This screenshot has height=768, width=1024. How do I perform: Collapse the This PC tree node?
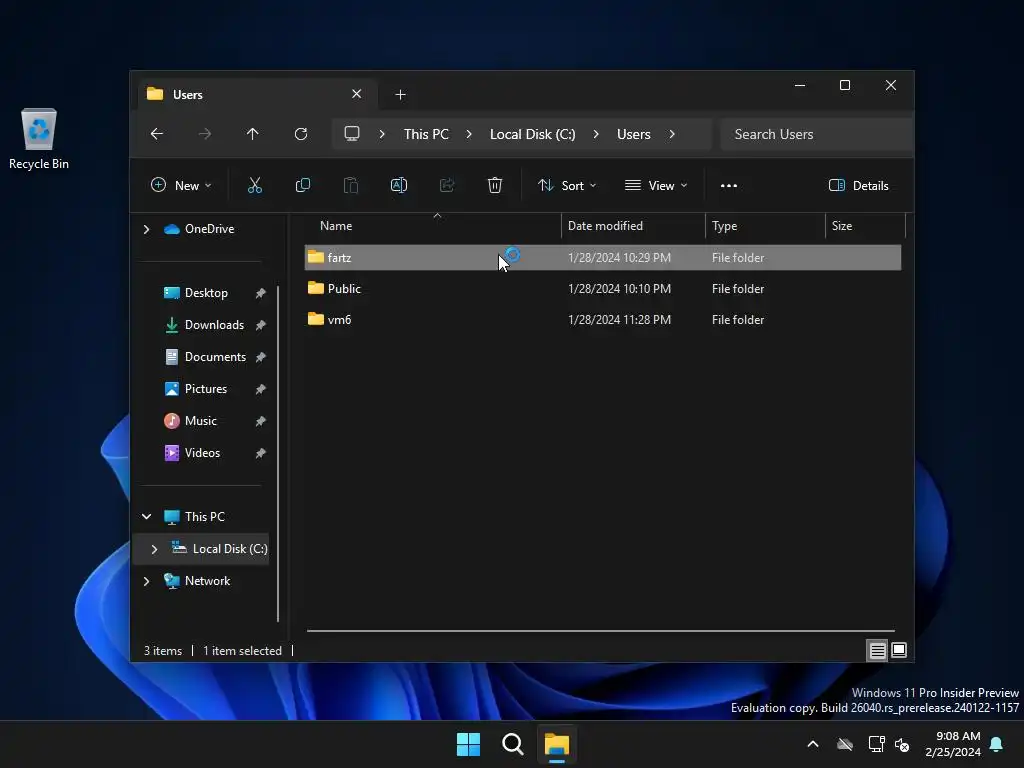pyautogui.click(x=146, y=517)
